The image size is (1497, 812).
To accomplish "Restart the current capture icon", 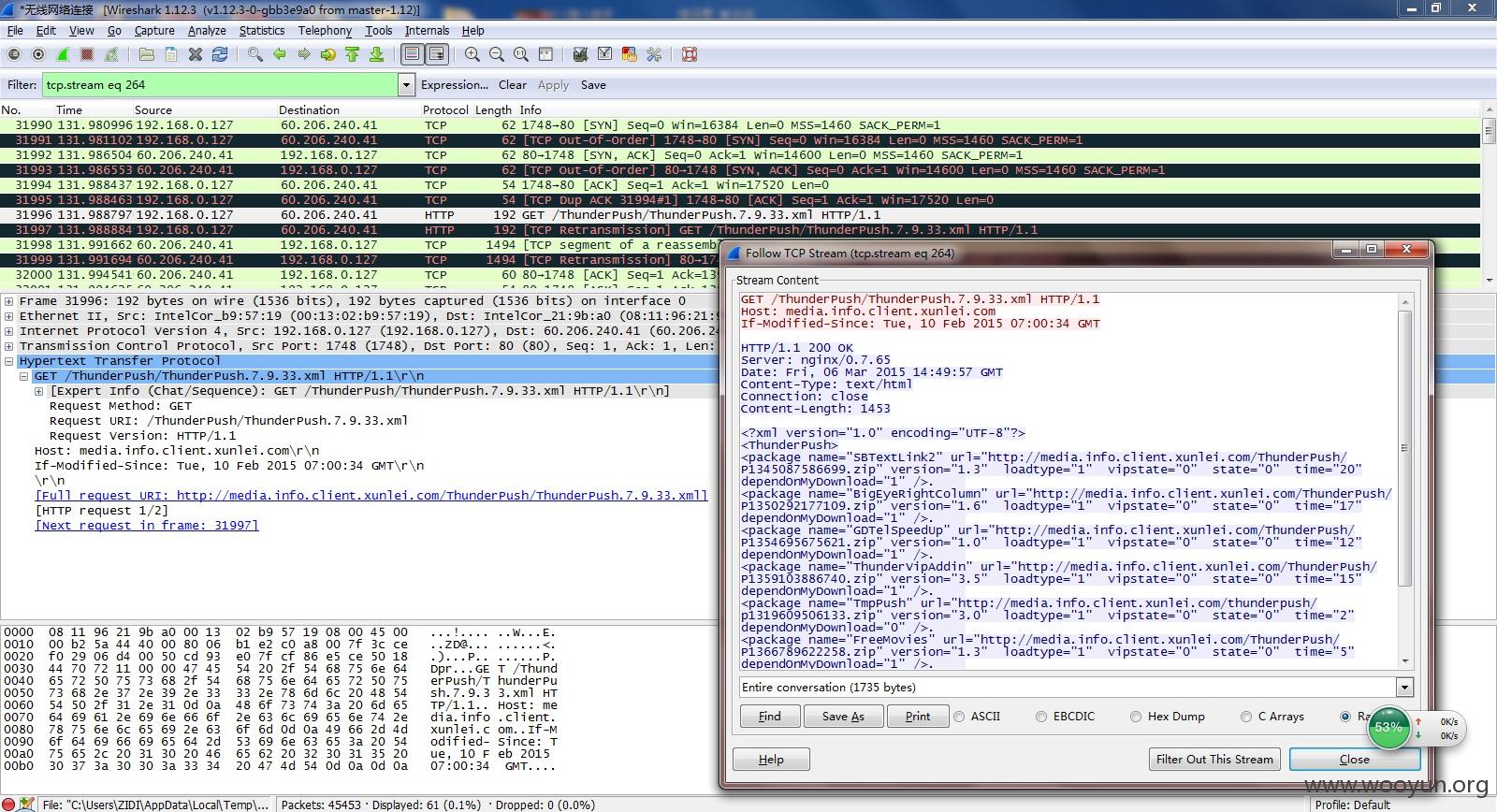I will [x=111, y=55].
